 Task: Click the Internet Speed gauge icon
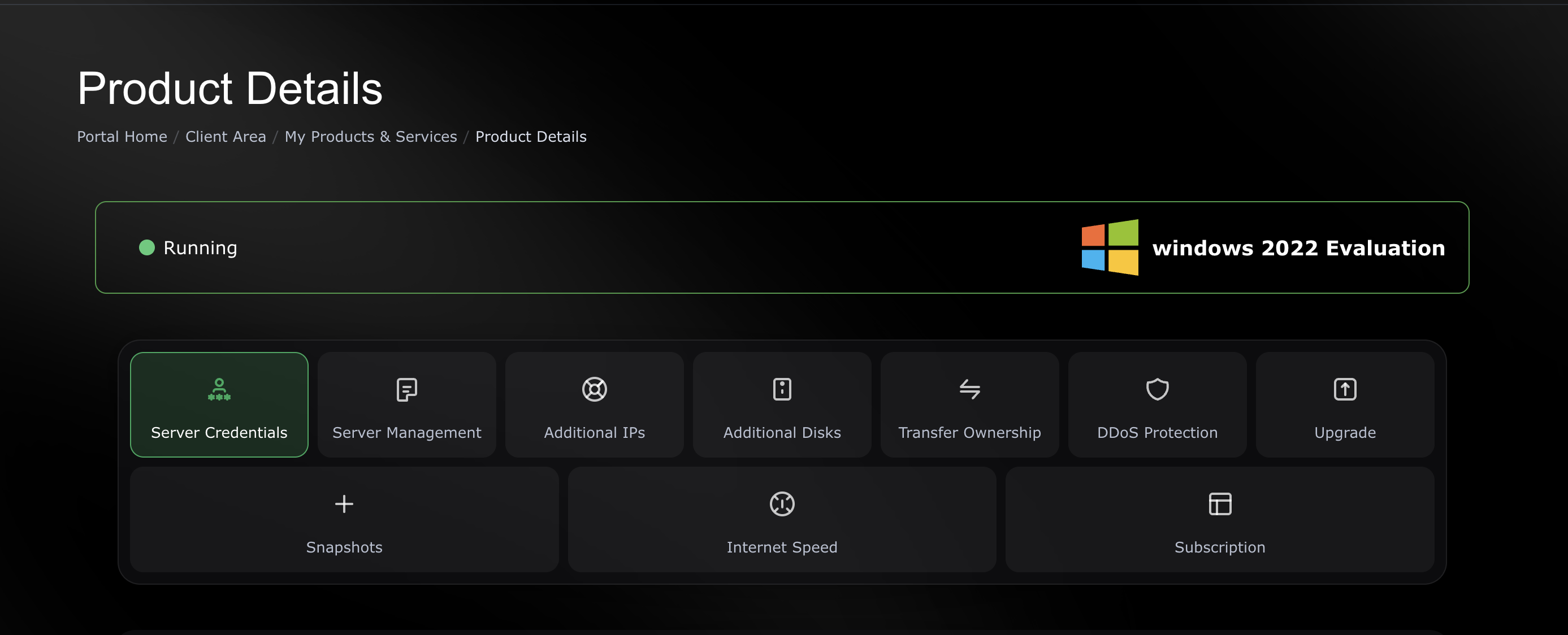[x=782, y=503]
